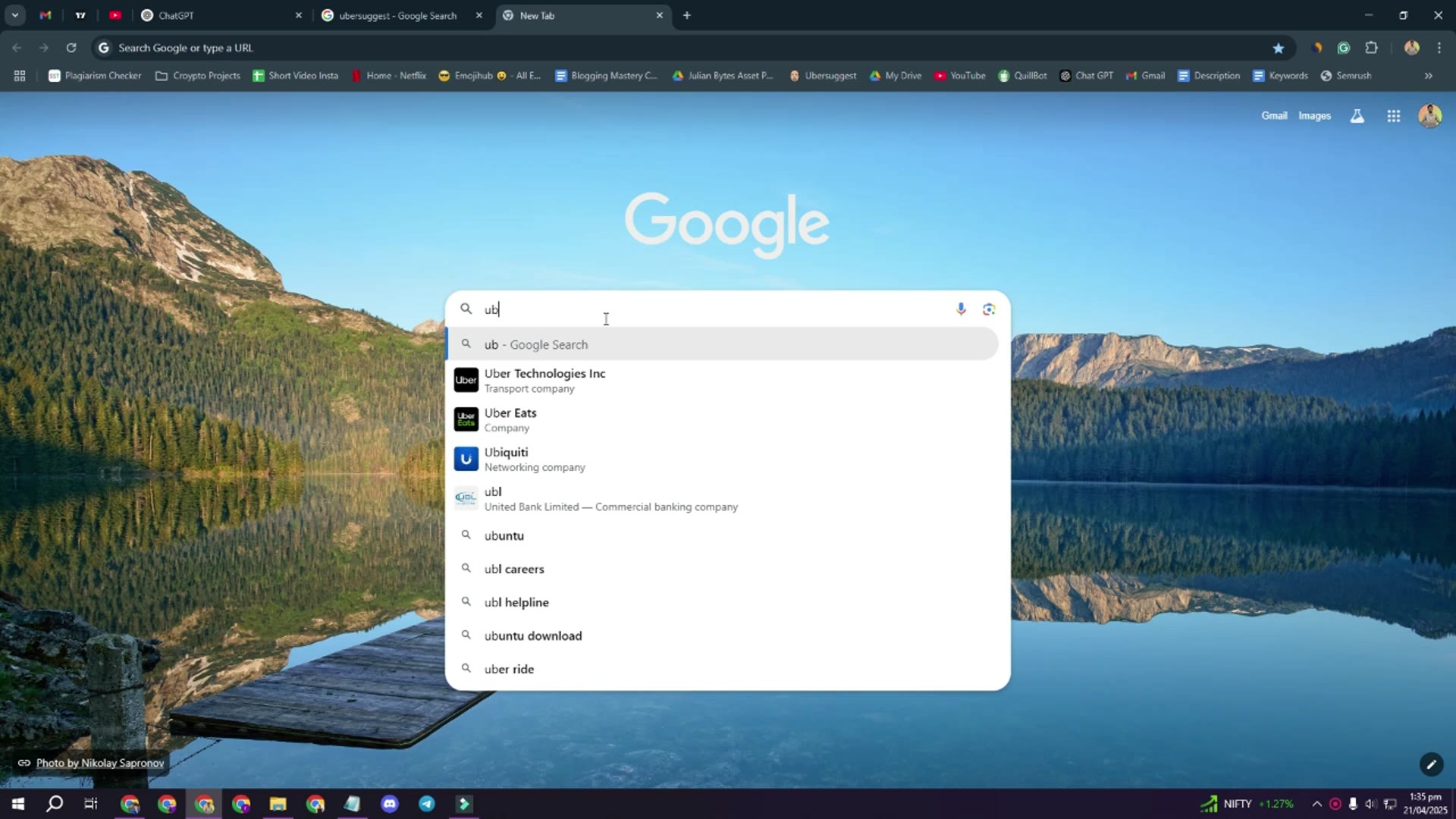This screenshot has height=819, width=1456.
Task: Open Windows Start menu
Action: pyautogui.click(x=18, y=804)
